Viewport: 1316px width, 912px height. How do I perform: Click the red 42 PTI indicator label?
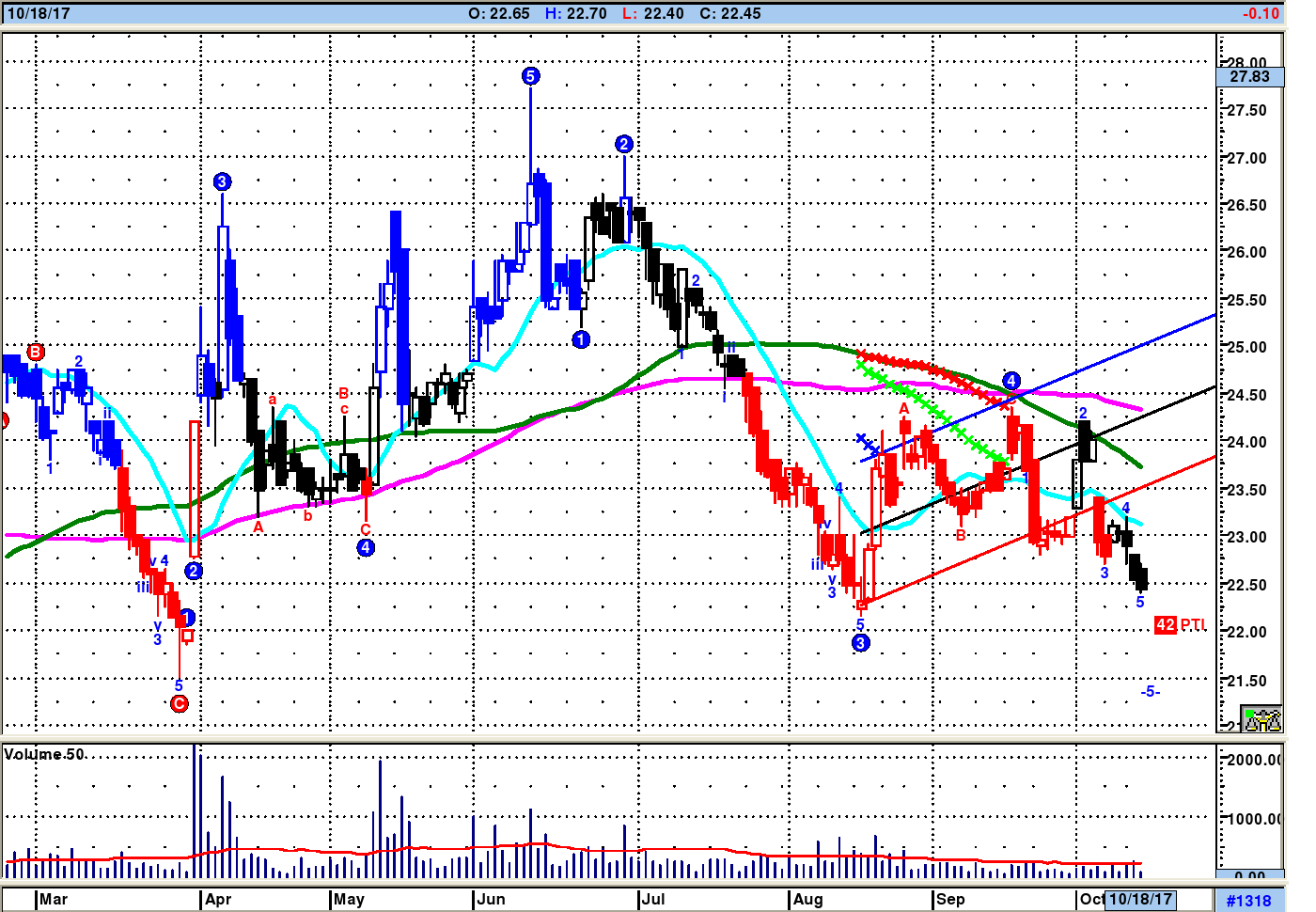tap(1179, 624)
